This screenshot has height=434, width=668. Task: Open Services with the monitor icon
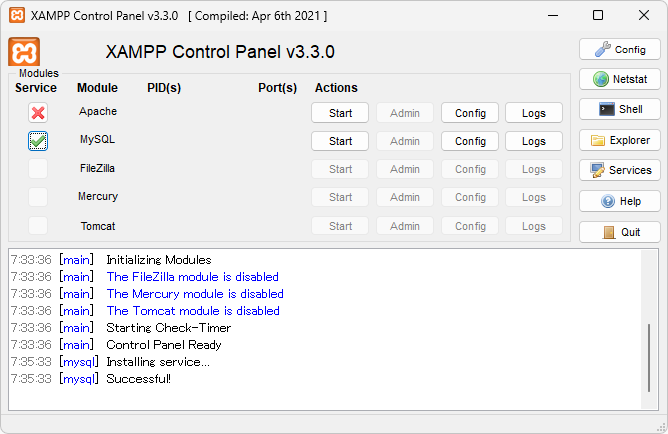619,170
